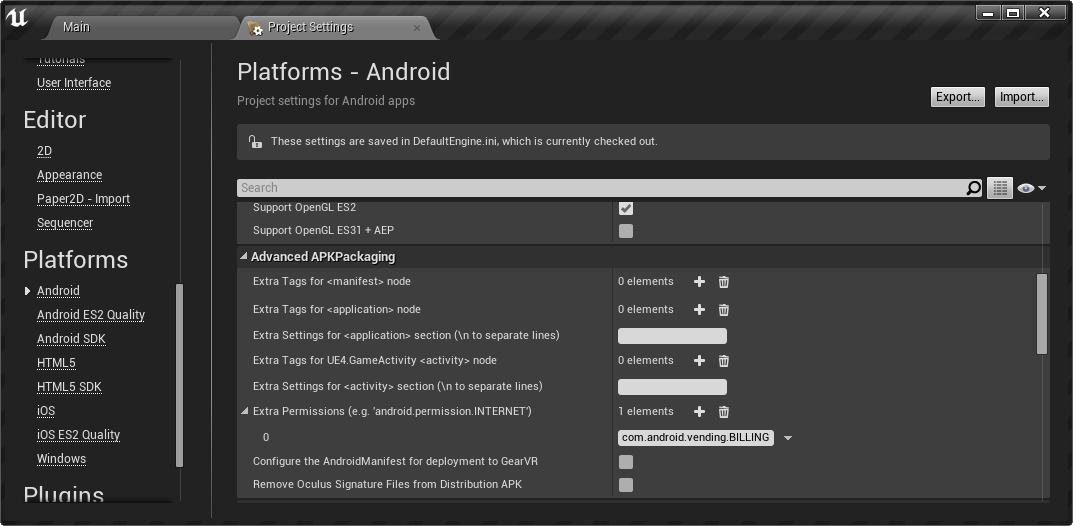
Task: Delete all Extra Tags for manifest node
Action: coord(723,282)
